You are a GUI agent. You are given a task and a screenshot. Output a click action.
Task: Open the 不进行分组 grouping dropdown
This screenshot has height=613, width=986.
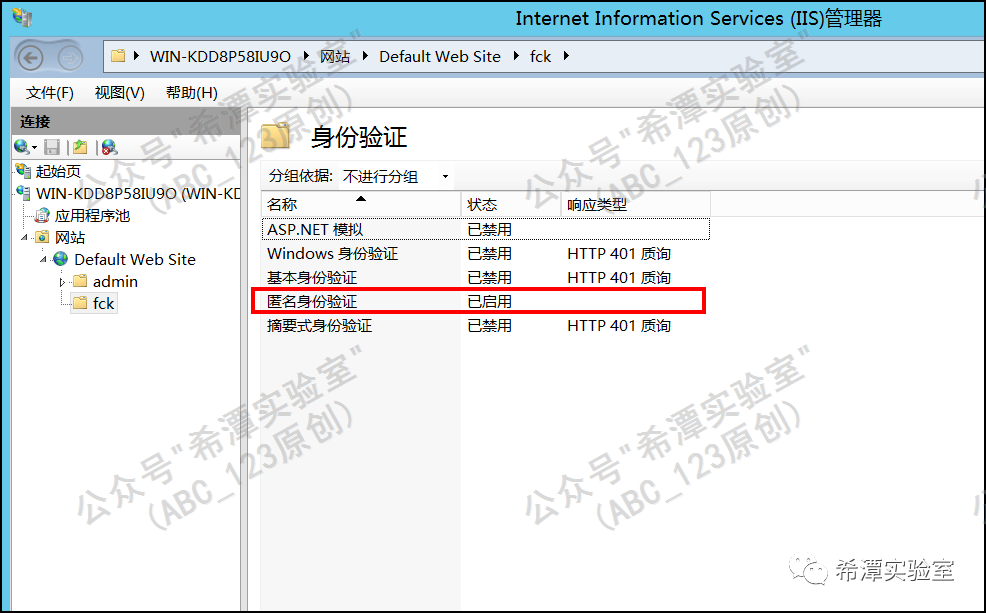click(396, 177)
